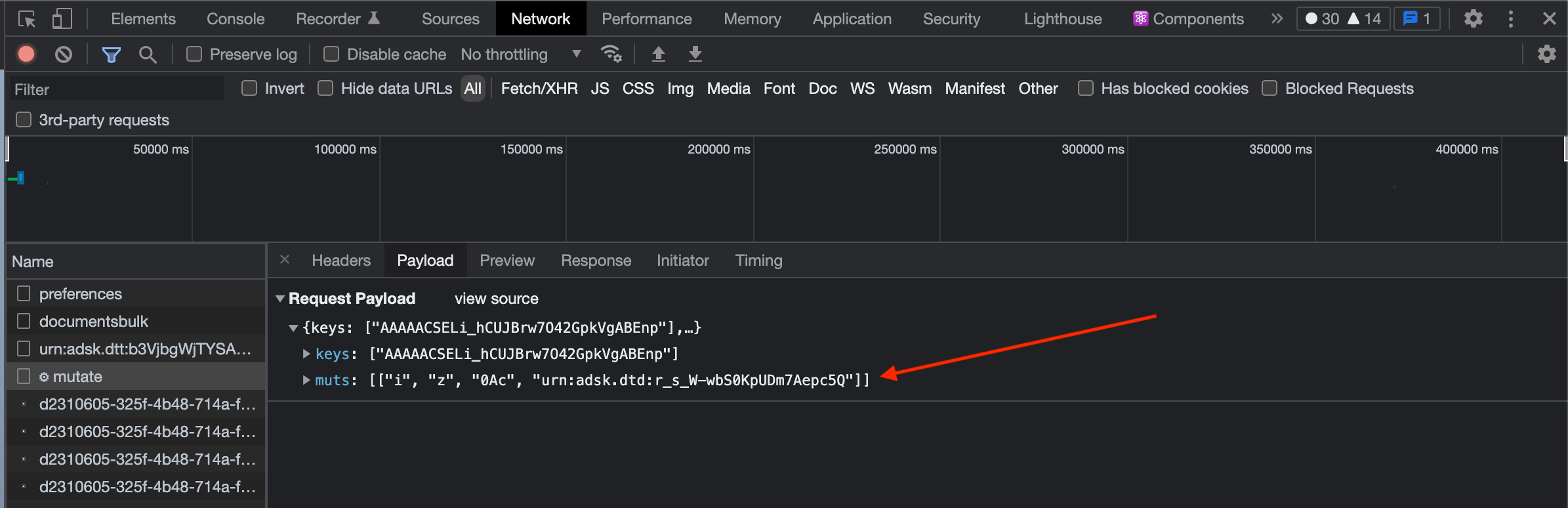Image resolution: width=1568 pixels, height=508 pixels.
Task: Show the request Headers tab
Action: [341, 261]
